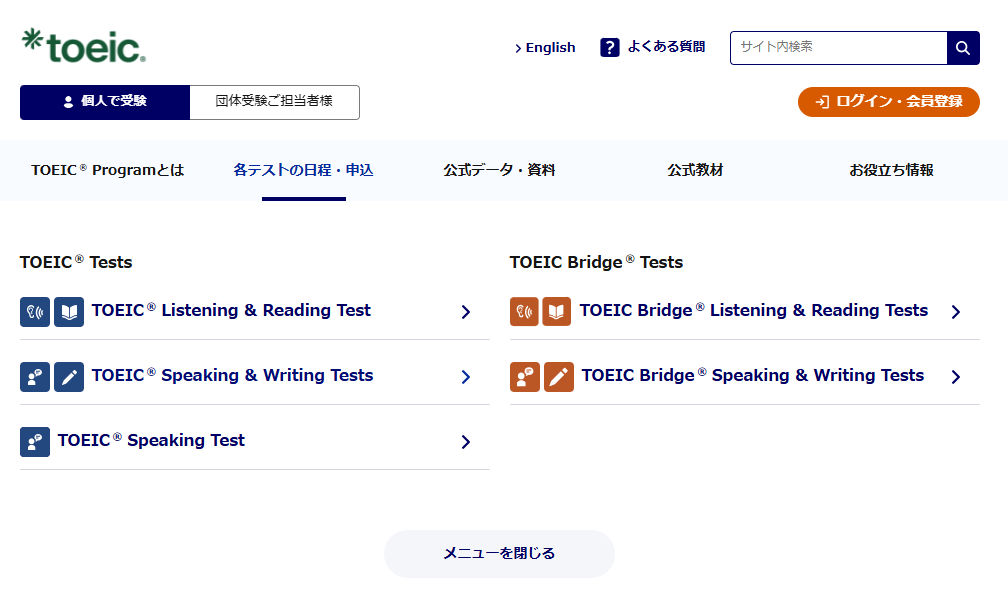This screenshot has height=595, width=1008.
Task: Click the orange book icon for Bridge Listening & Reading
Action: [557, 312]
